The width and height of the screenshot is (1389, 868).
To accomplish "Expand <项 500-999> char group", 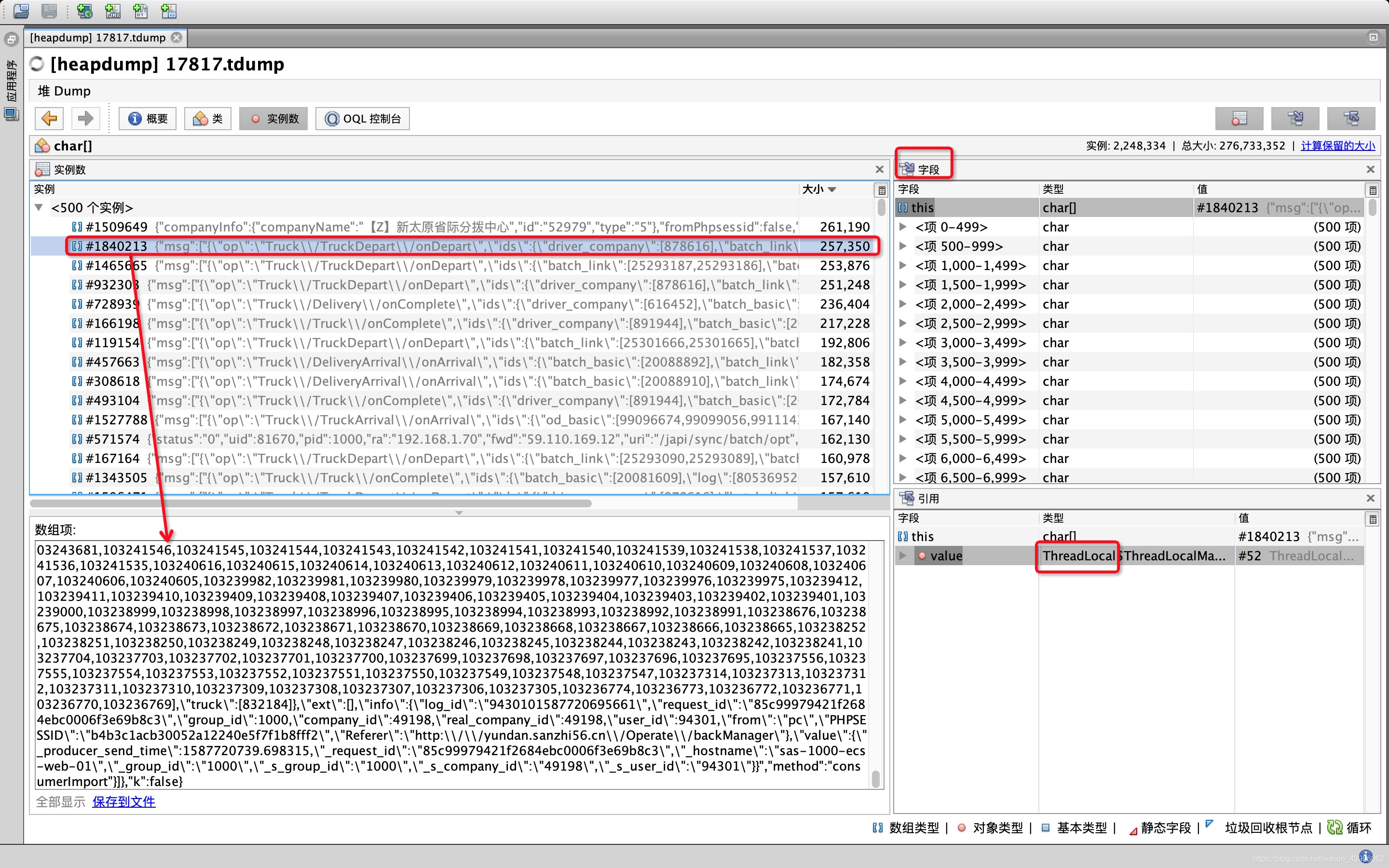I will click(x=903, y=246).
